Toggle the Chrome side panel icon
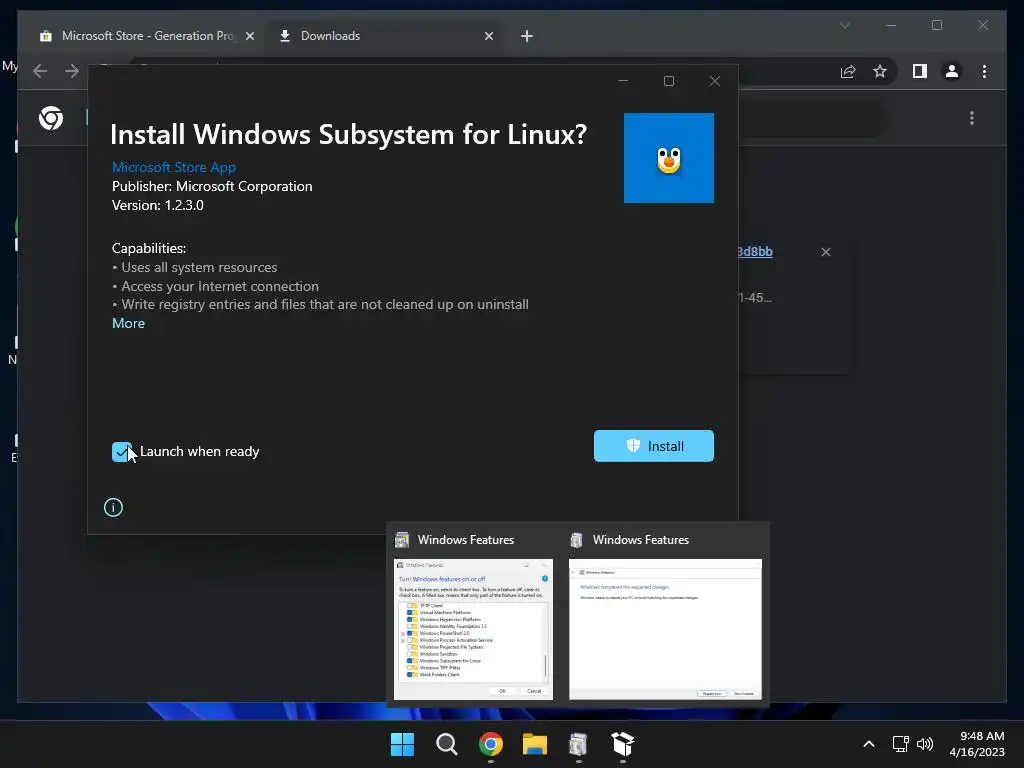Screen dimensions: 1024x768 [x=920, y=71]
